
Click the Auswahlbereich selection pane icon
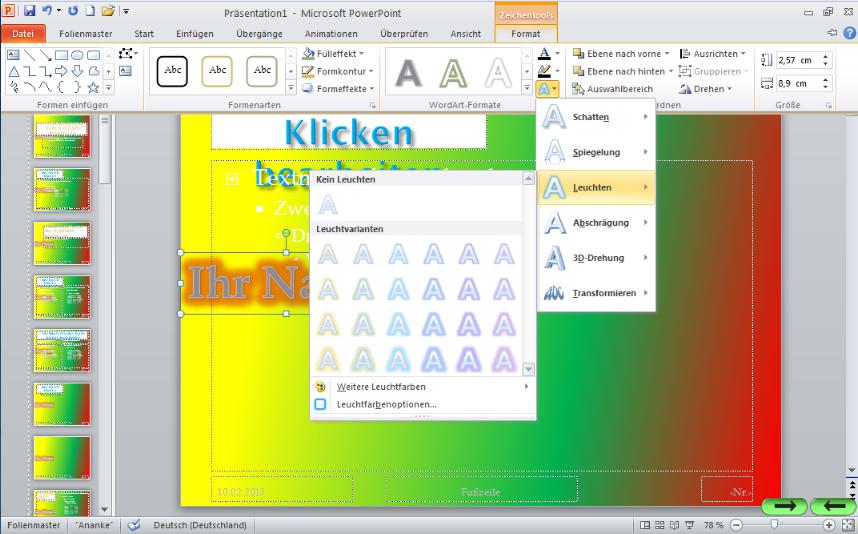[x=579, y=89]
